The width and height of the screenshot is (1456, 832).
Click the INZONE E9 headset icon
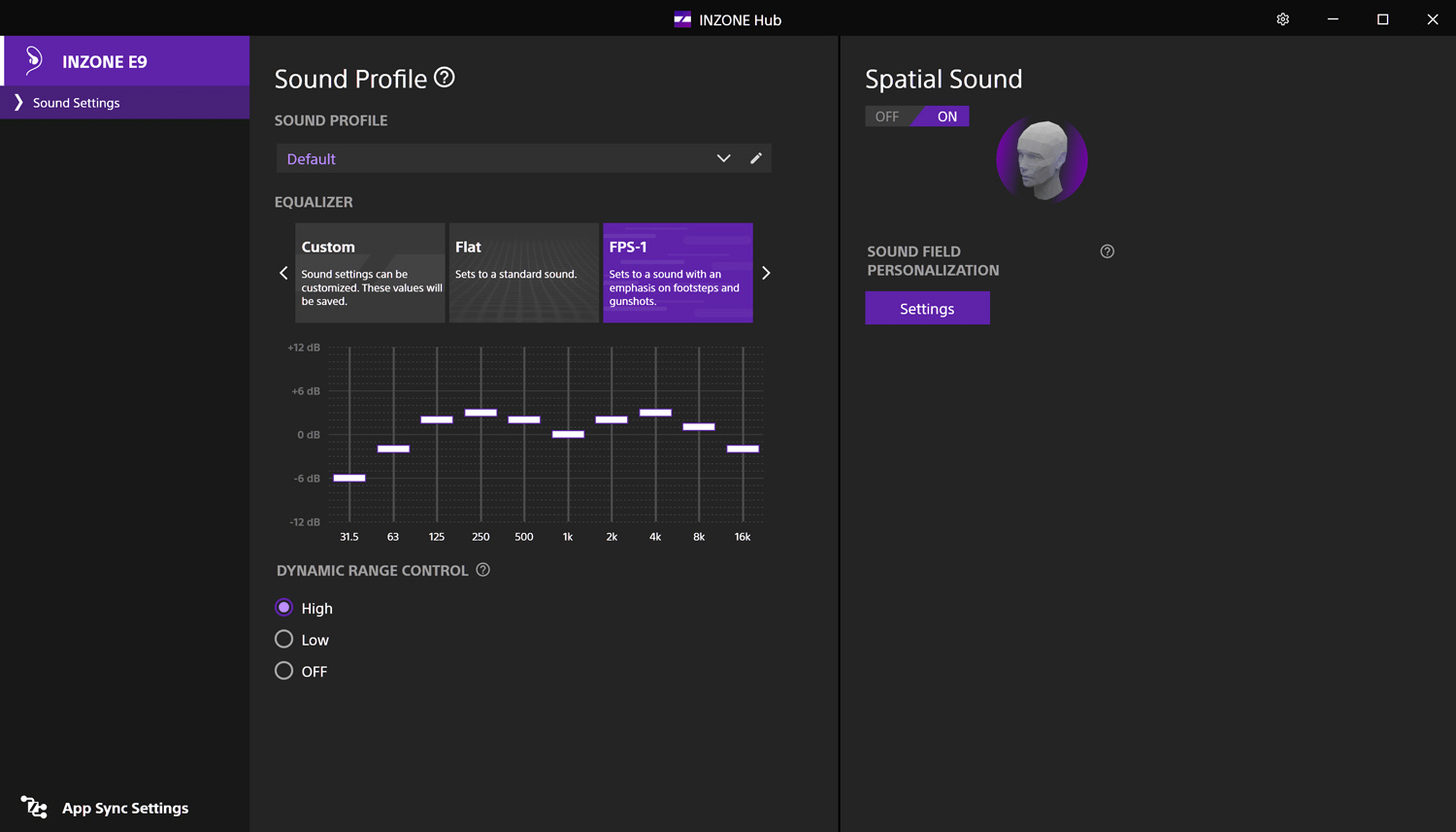(x=34, y=61)
